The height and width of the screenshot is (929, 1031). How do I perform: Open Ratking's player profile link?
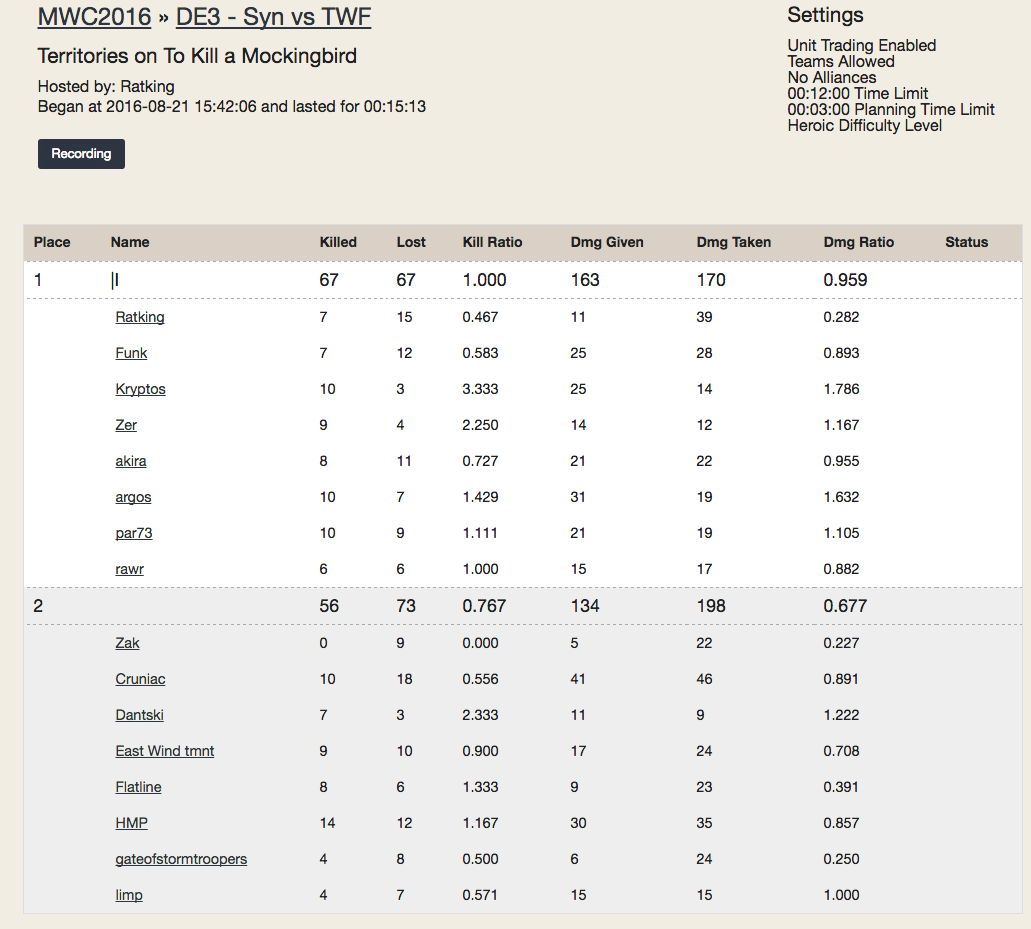point(139,317)
